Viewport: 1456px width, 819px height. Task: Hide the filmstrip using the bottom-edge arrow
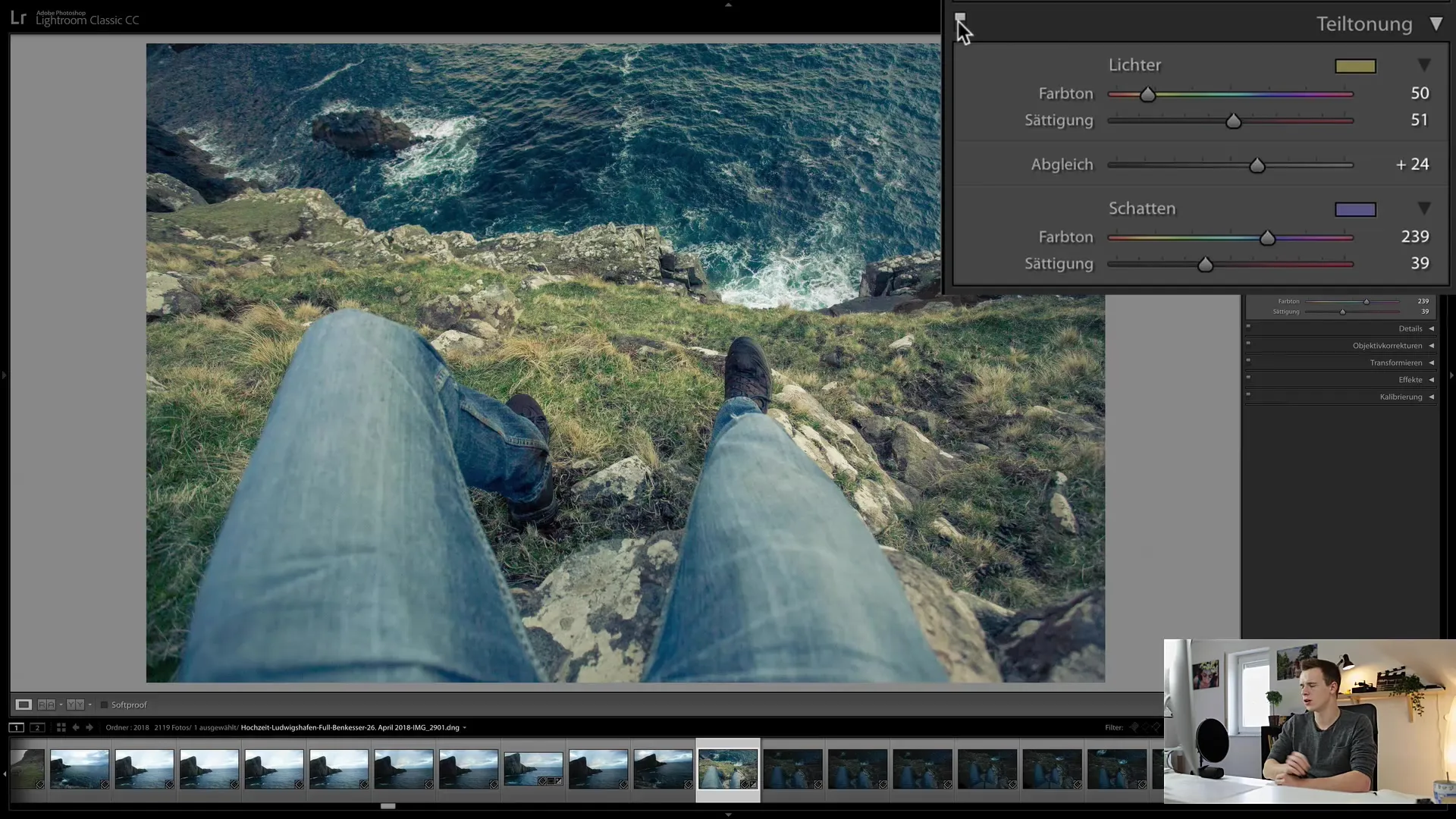coord(728,814)
